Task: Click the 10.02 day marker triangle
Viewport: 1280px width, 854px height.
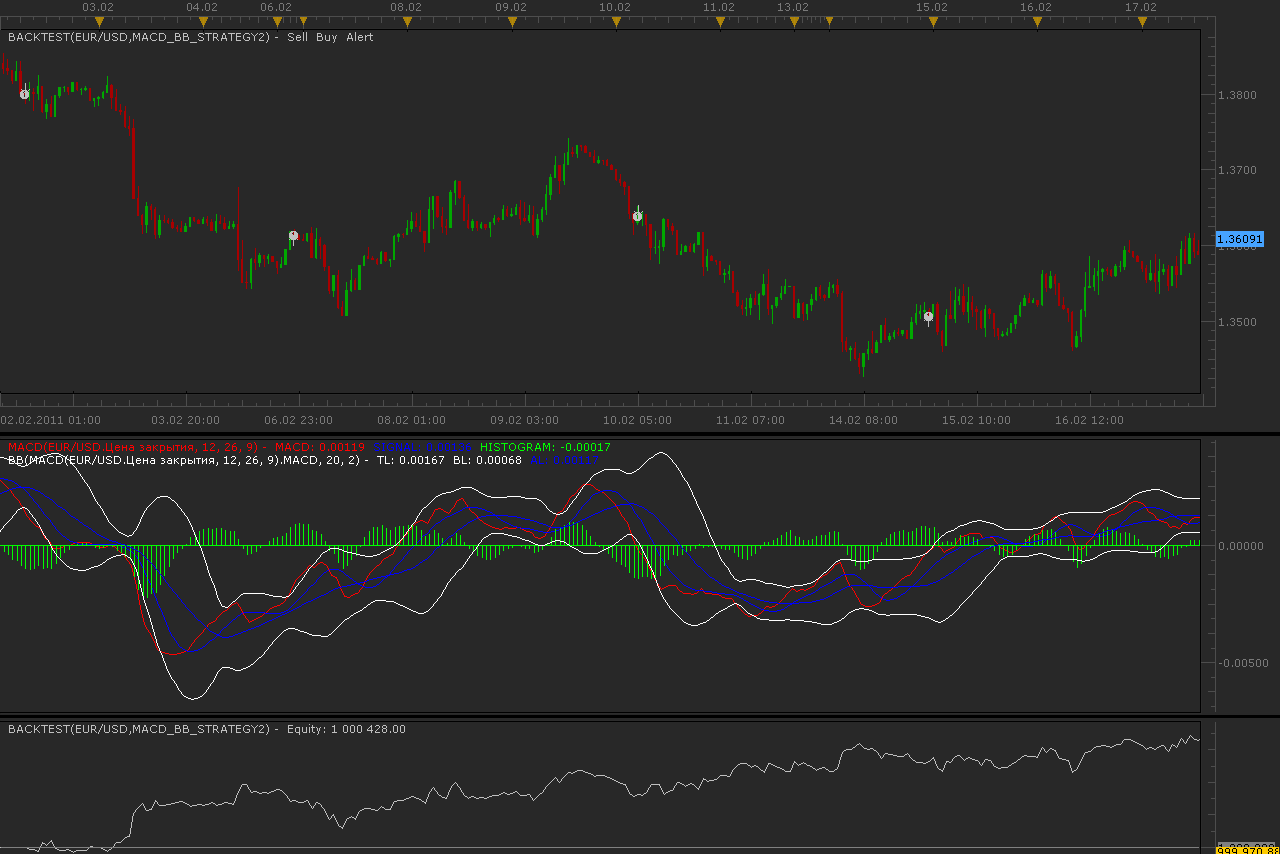Action: click(616, 21)
